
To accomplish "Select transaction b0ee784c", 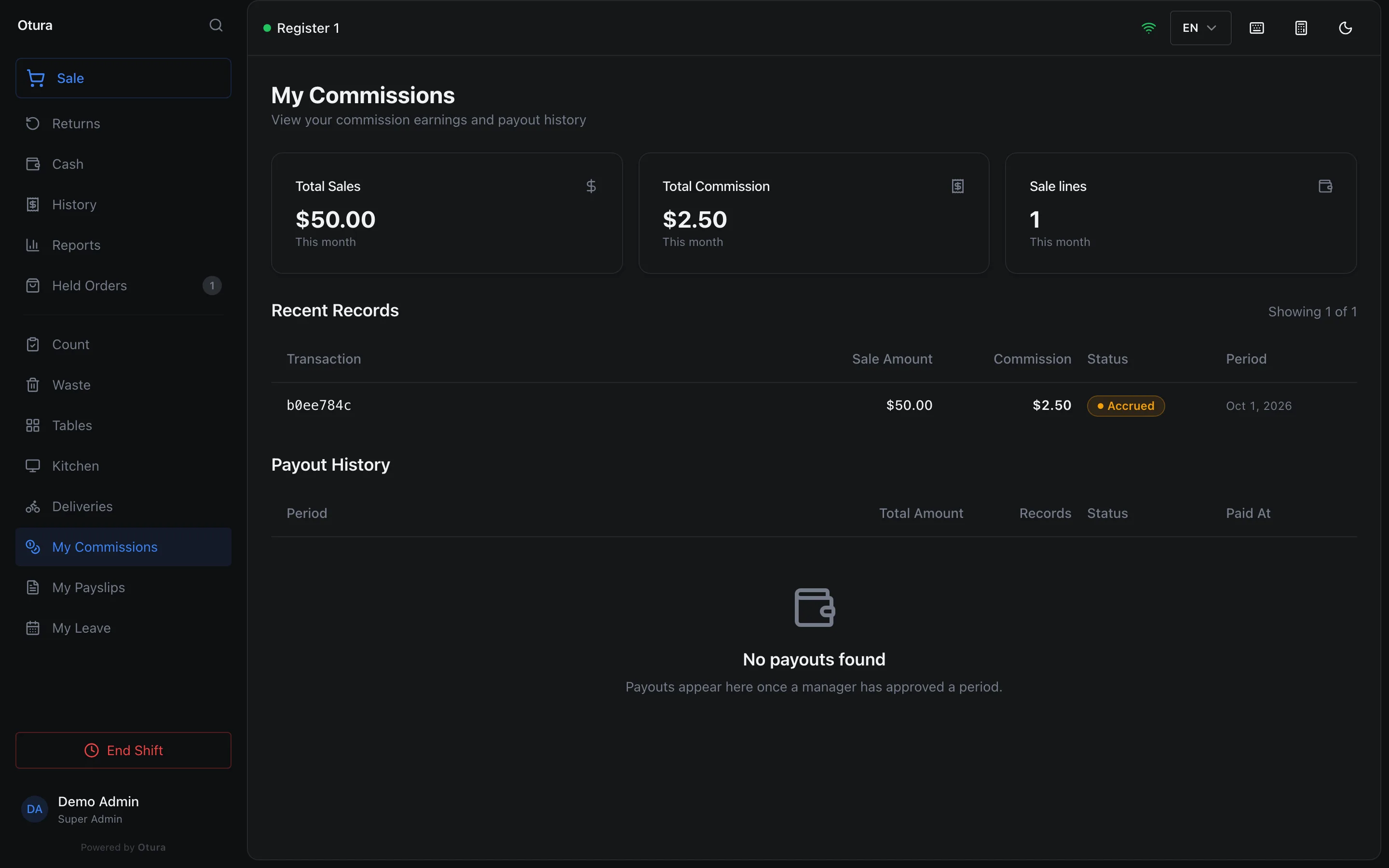I will tap(318, 405).
